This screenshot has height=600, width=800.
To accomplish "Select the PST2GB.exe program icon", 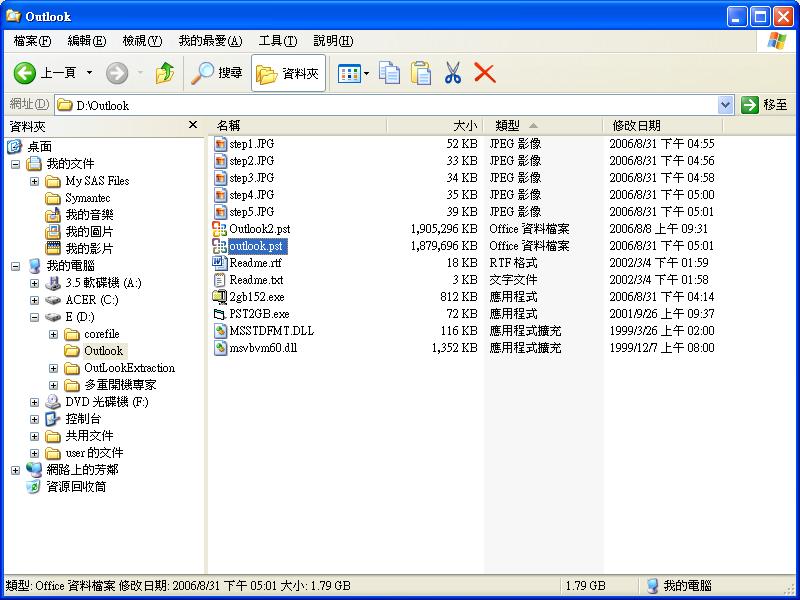I will point(219,314).
